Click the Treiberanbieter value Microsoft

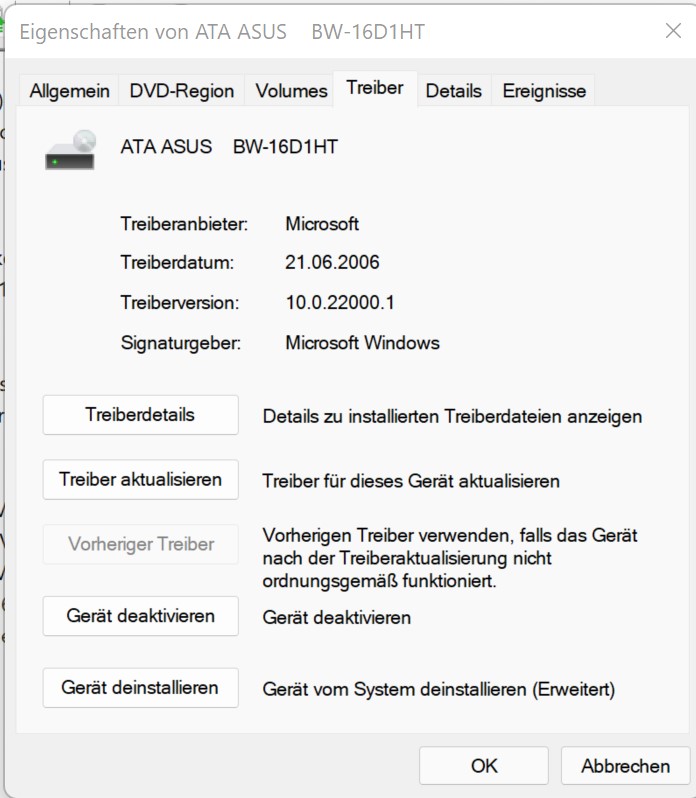coord(322,224)
